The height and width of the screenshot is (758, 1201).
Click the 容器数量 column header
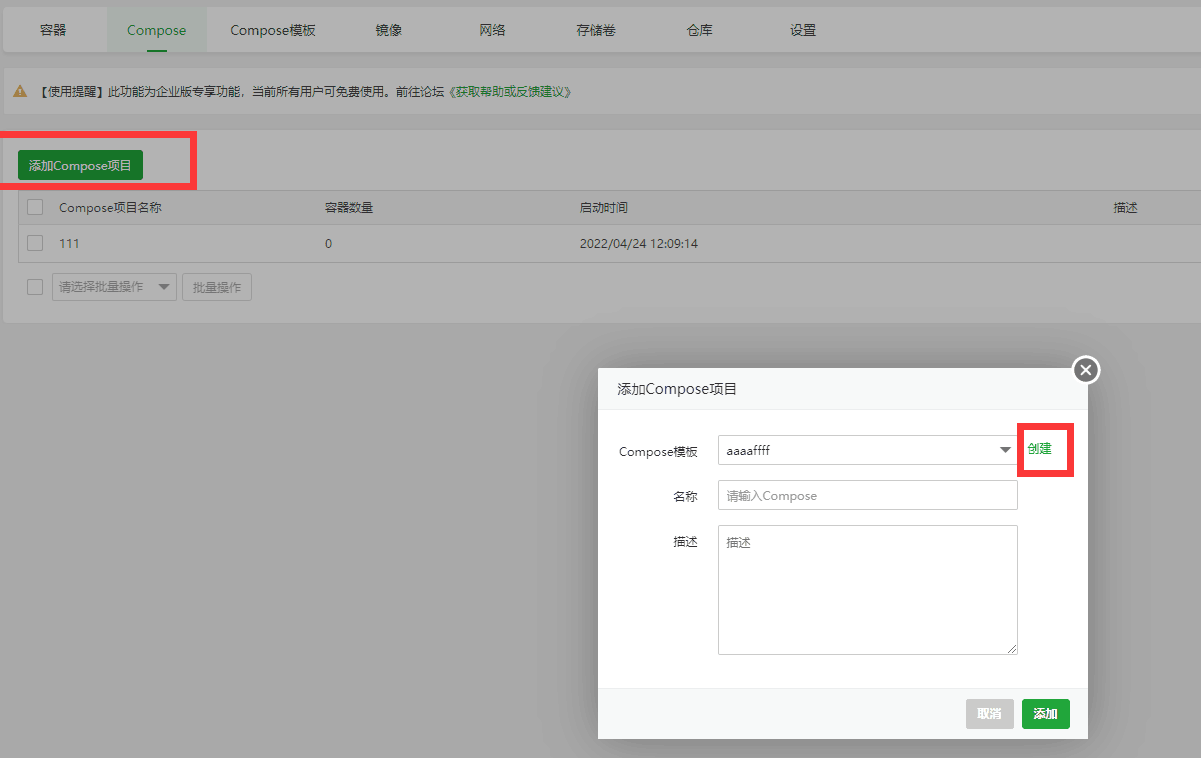click(x=349, y=208)
